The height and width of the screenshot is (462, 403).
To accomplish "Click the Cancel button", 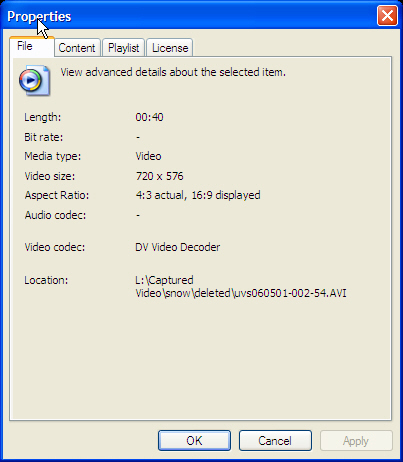I will coord(275,441).
